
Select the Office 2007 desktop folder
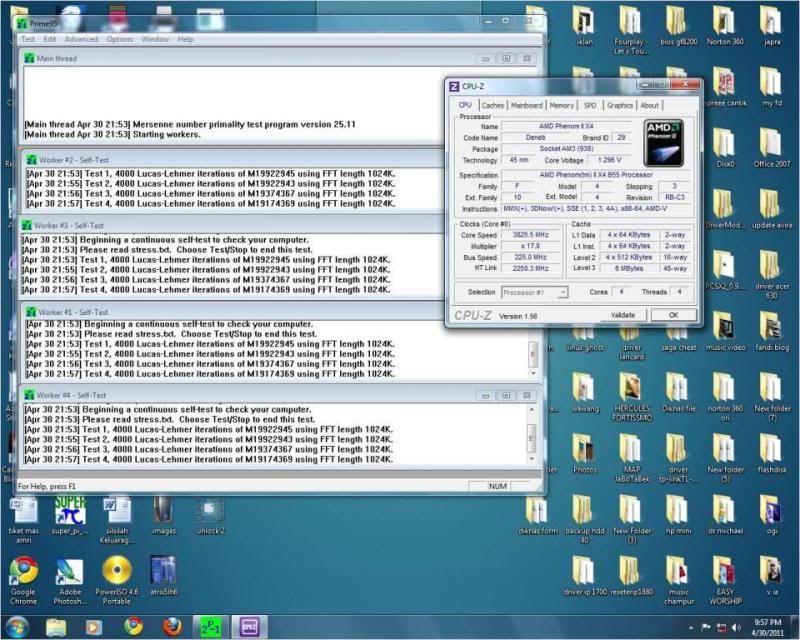[x=772, y=148]
